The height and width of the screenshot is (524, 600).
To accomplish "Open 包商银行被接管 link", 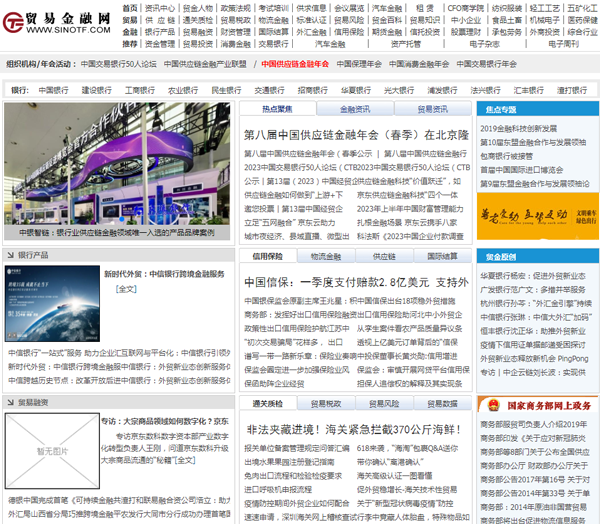I will [507, 156].
